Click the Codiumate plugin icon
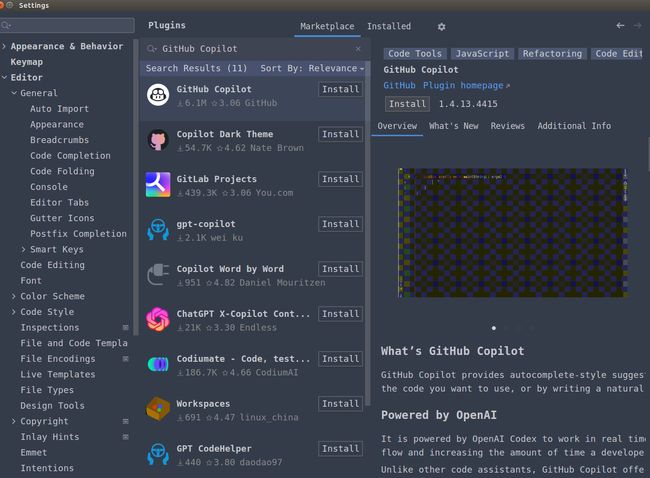The image size is (650, 478). coord(158,364)
